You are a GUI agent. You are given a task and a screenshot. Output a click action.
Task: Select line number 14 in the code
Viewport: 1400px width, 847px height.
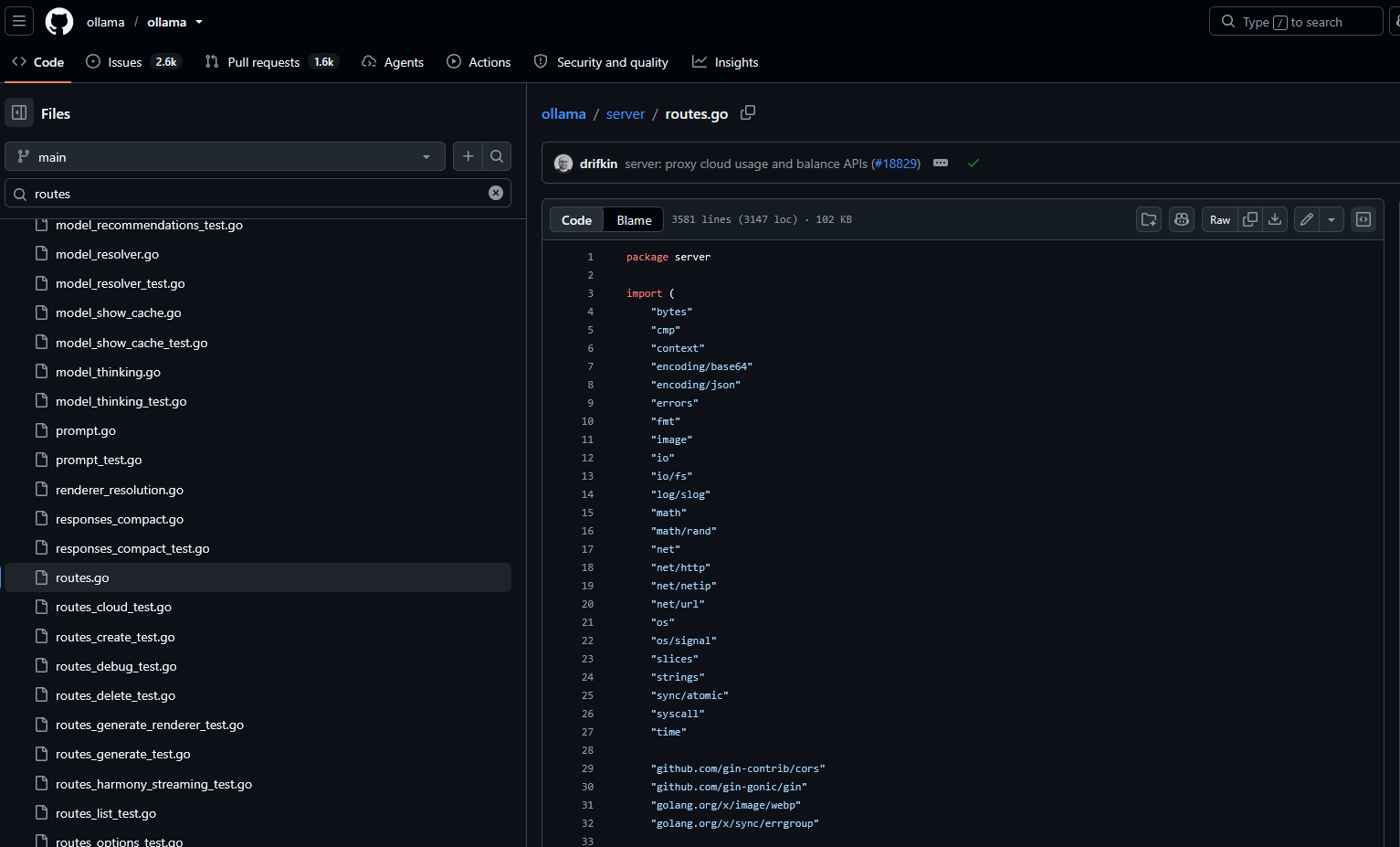point(587,494)
